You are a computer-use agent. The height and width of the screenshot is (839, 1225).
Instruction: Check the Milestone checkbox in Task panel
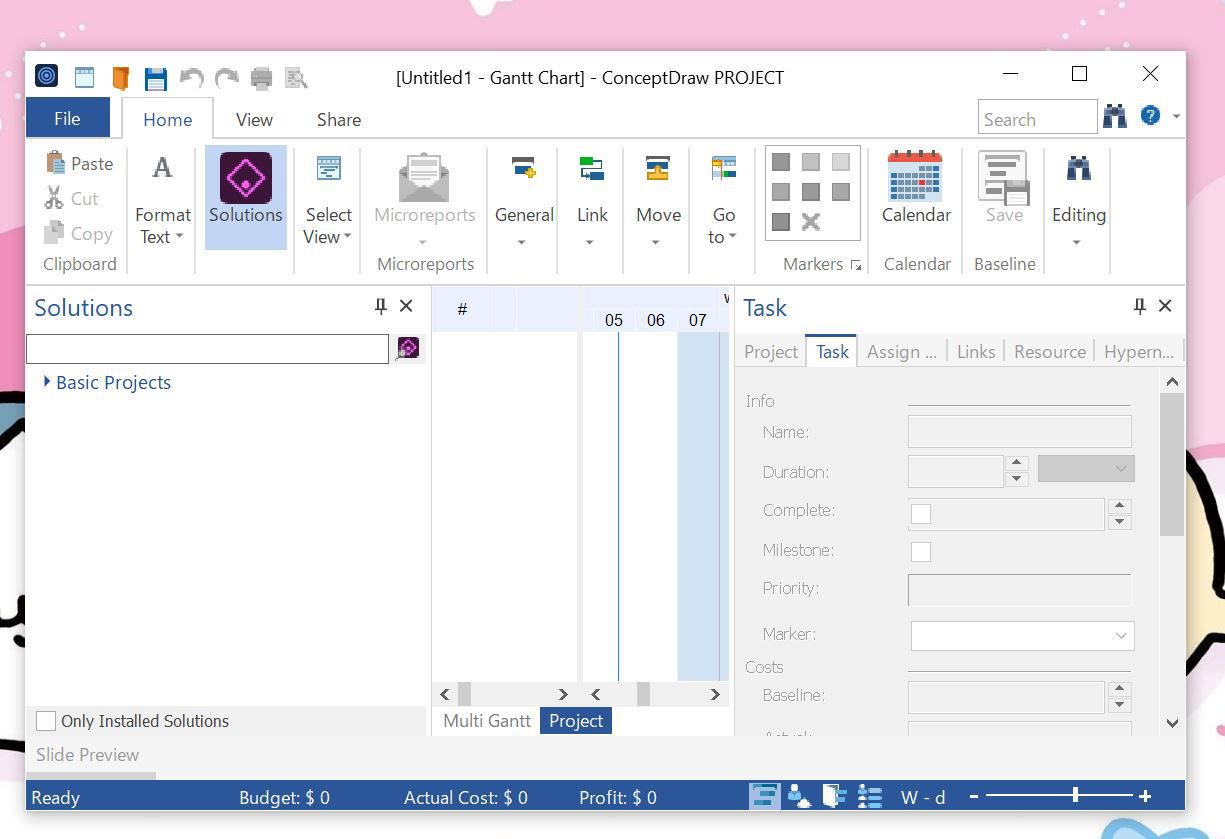point(920,551)
